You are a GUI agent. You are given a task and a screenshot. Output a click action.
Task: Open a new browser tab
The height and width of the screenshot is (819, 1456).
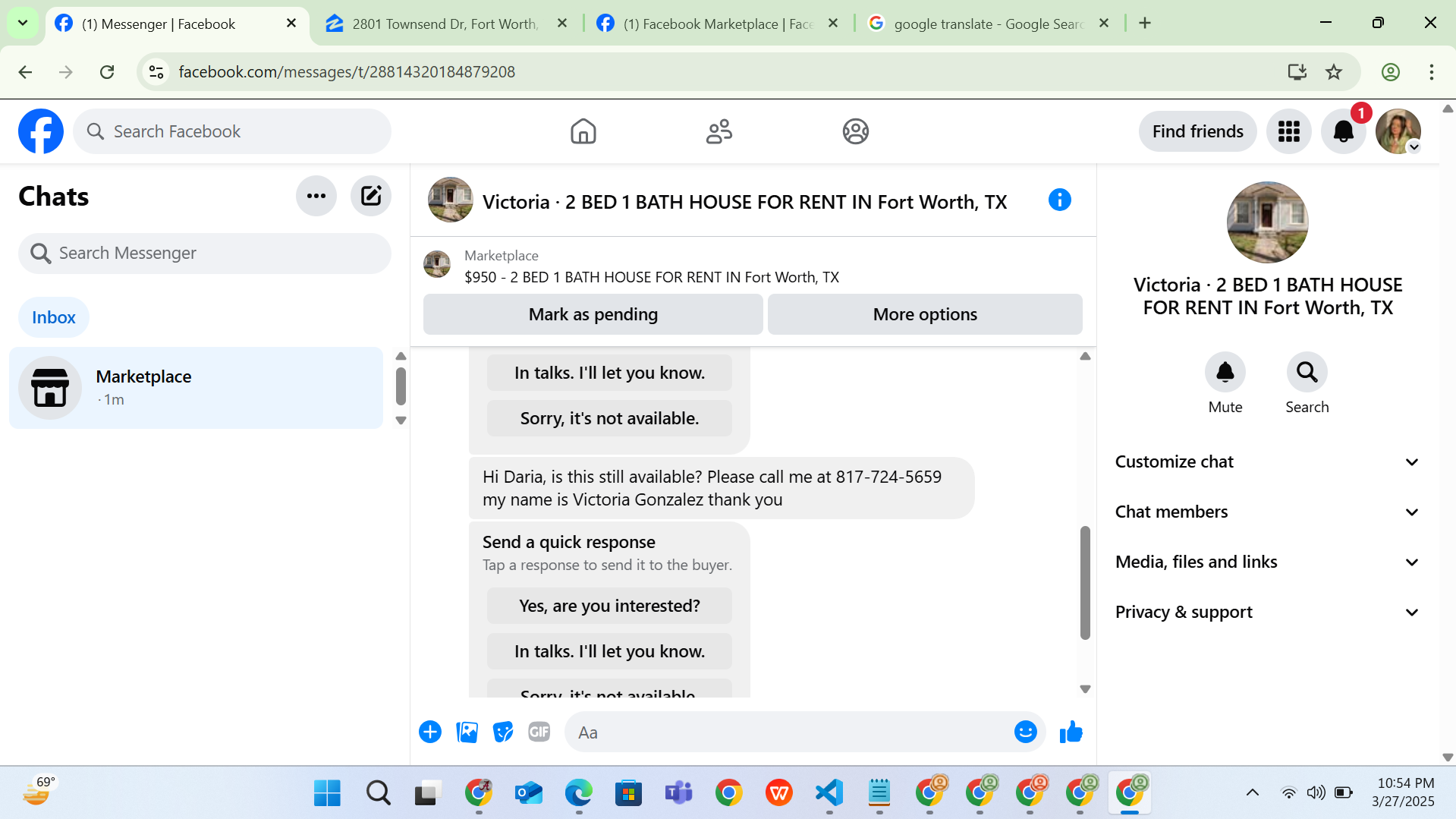coord(1145,24)
